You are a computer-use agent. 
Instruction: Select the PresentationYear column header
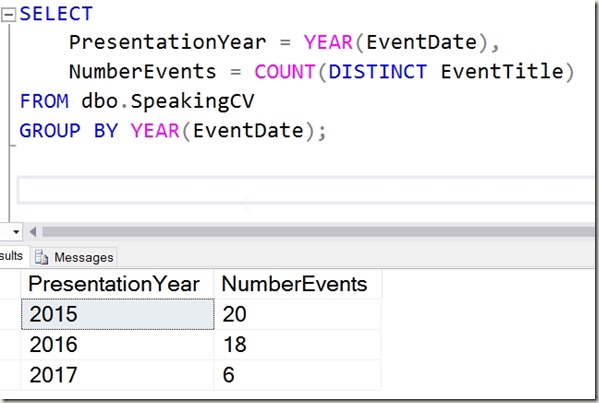click(117, 284)
